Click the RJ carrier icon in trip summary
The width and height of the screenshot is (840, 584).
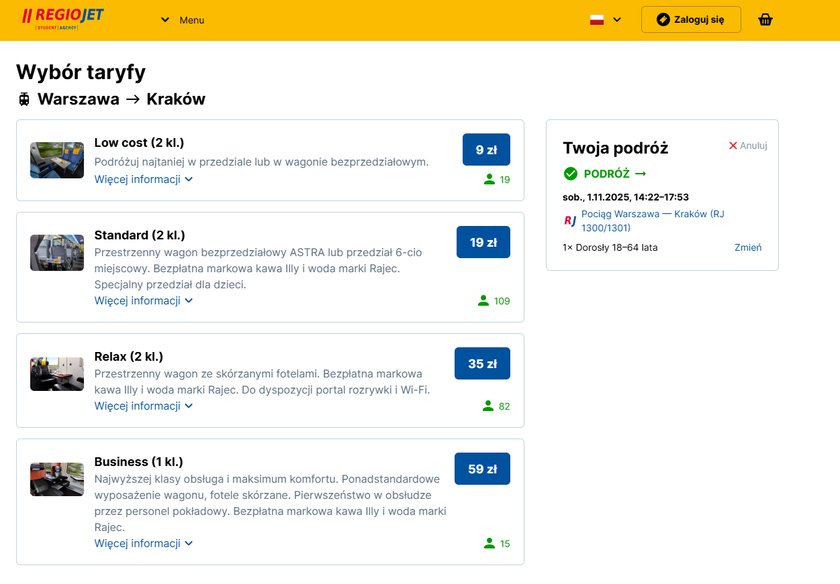click(x=570, y=221)
